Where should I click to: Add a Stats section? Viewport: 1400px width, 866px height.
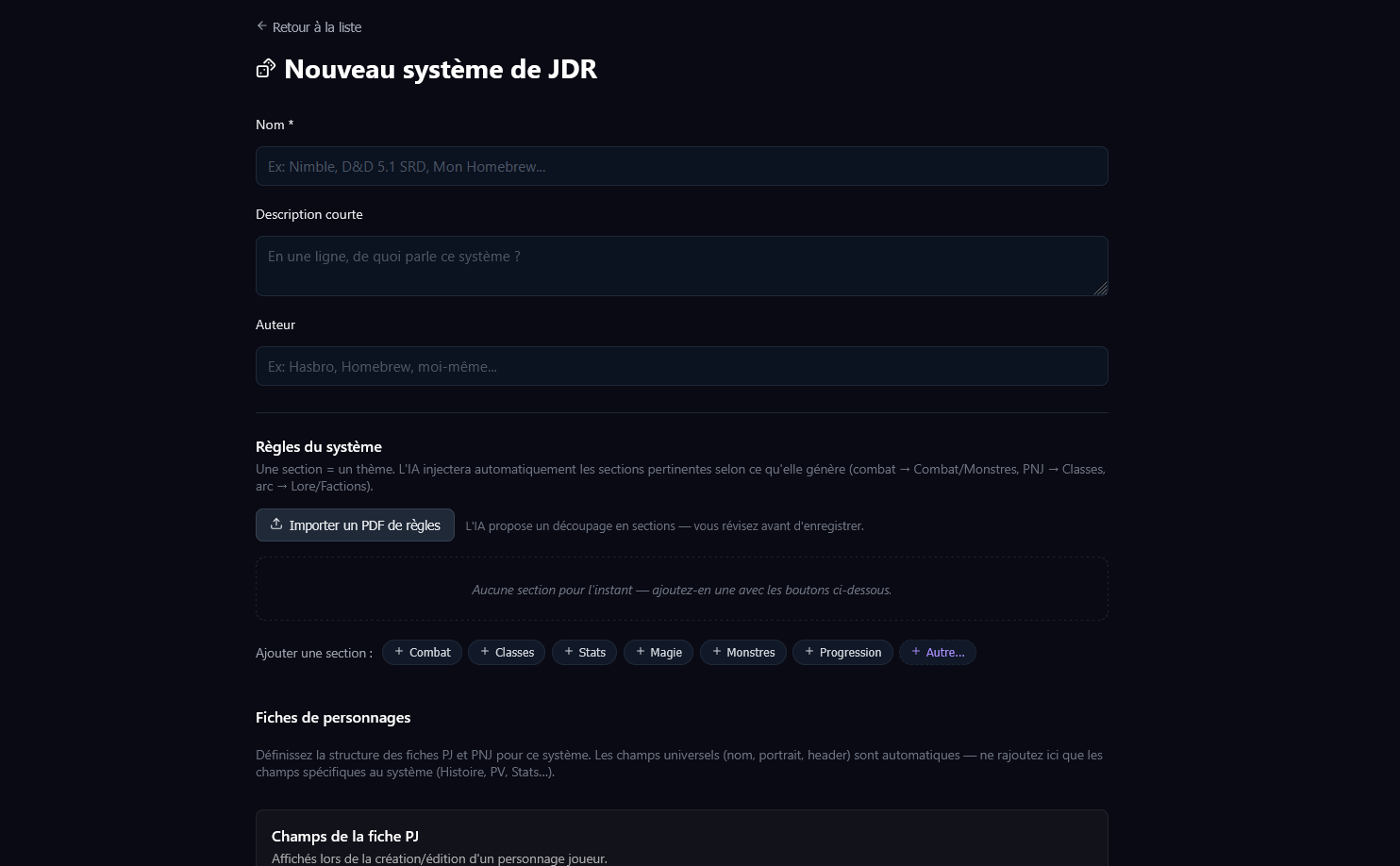click(x=585, y=652)
